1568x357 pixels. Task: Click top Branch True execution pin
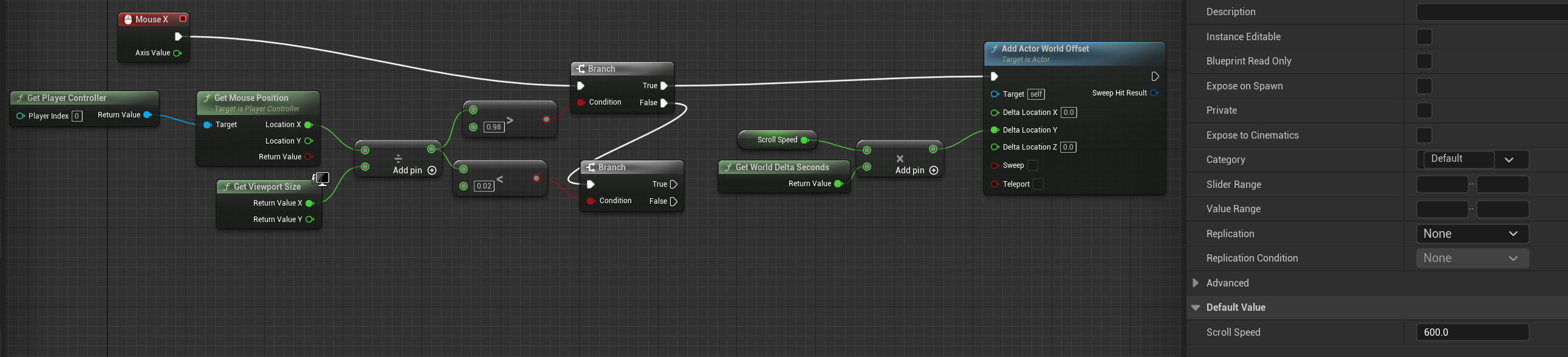[x=664, y=86]
